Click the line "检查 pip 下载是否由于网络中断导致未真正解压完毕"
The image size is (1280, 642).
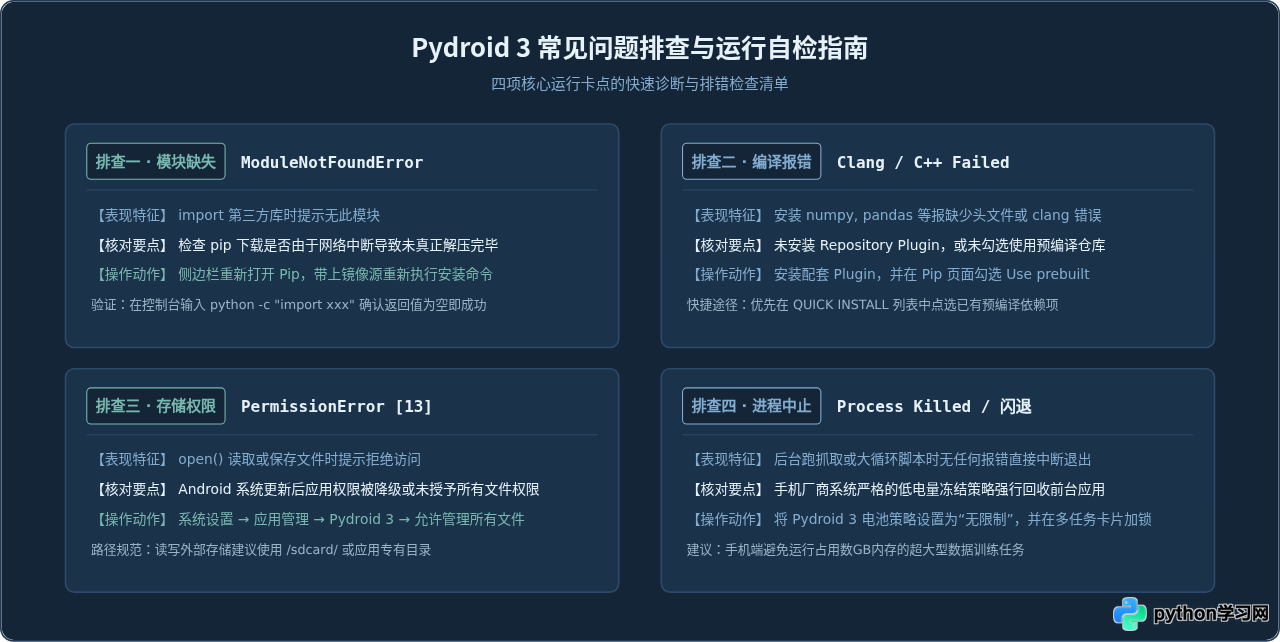338,245
